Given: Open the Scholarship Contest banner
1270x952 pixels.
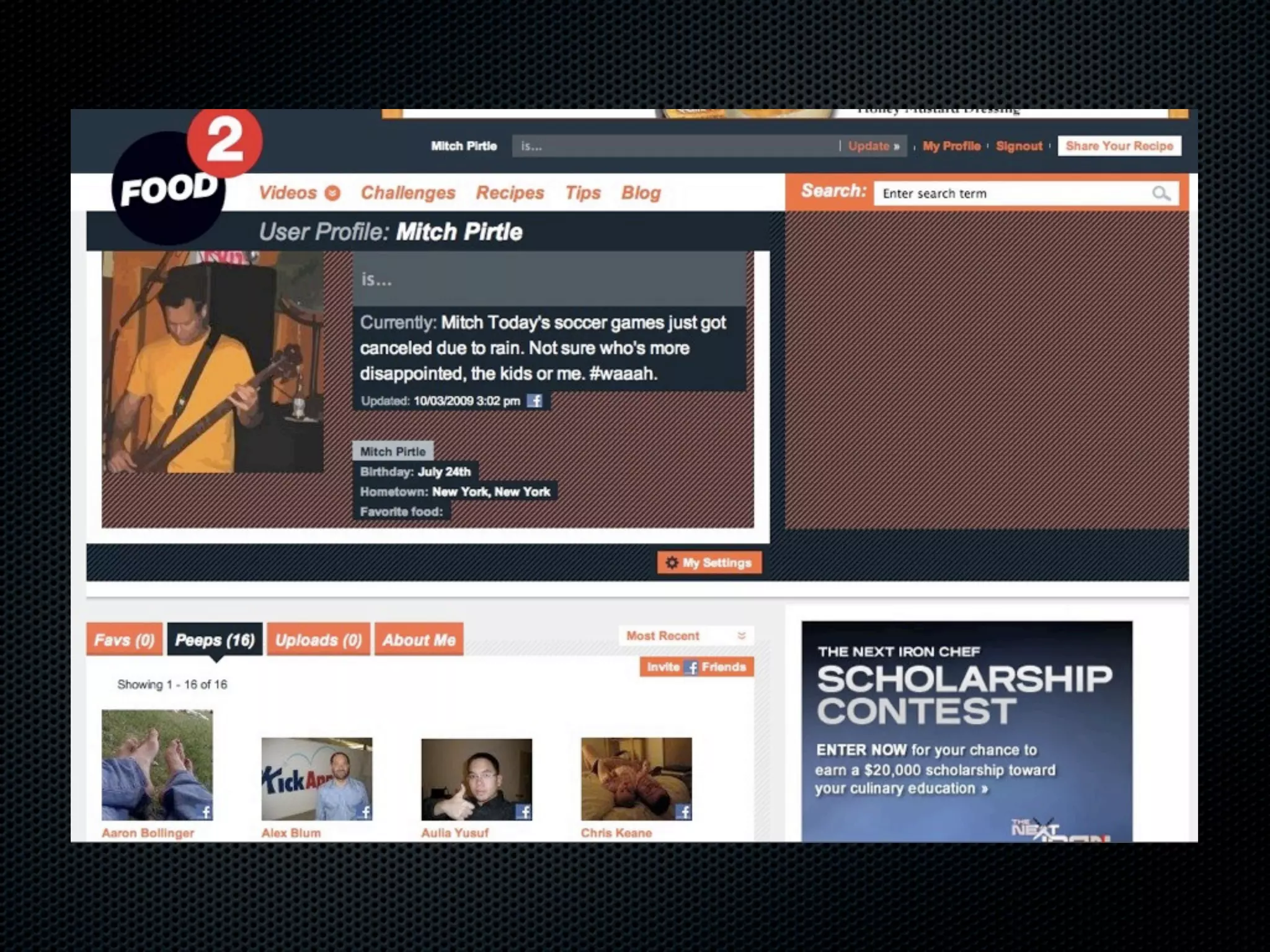Looking at the screenshot, I should [x=966, y=731].
